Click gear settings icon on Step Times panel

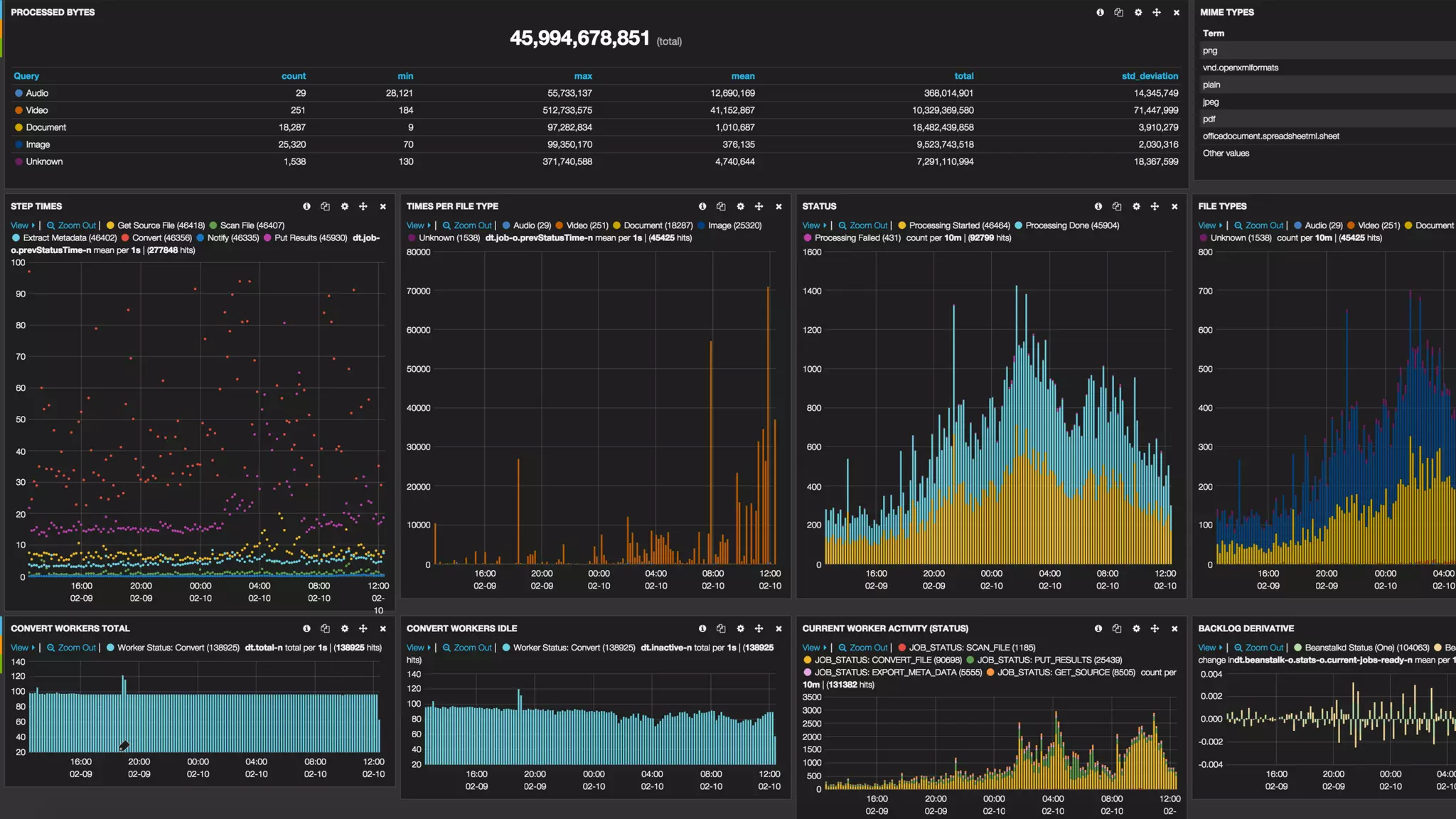pos(345,206)
